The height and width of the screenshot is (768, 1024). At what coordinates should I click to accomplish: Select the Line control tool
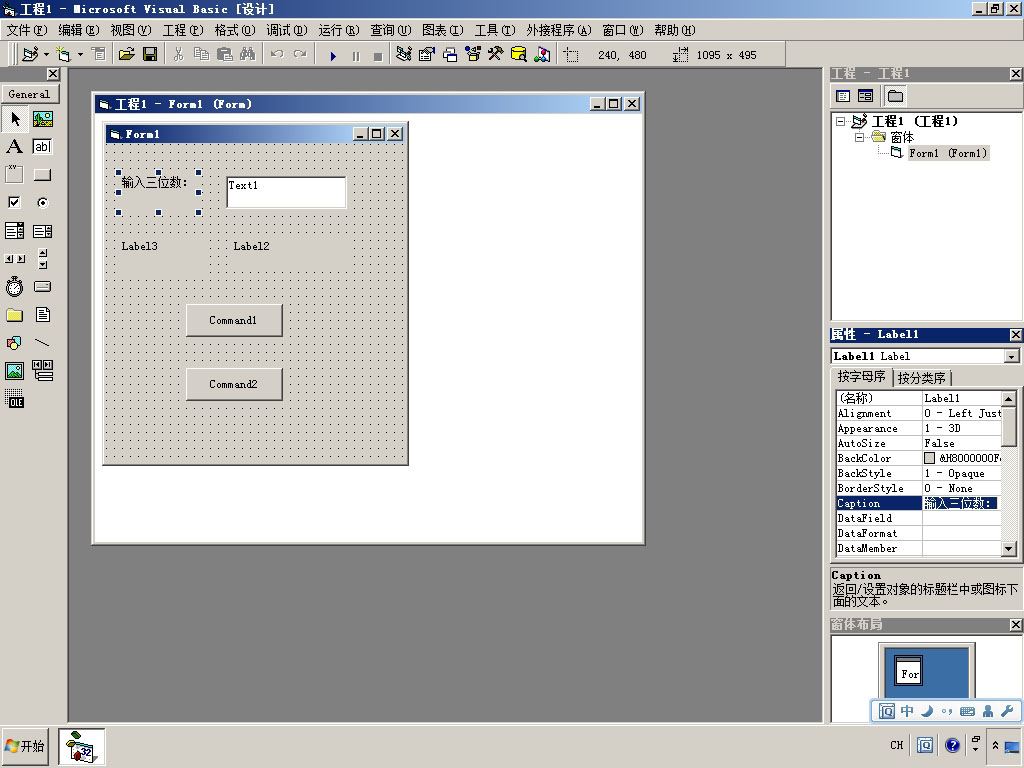pos(42,343)
